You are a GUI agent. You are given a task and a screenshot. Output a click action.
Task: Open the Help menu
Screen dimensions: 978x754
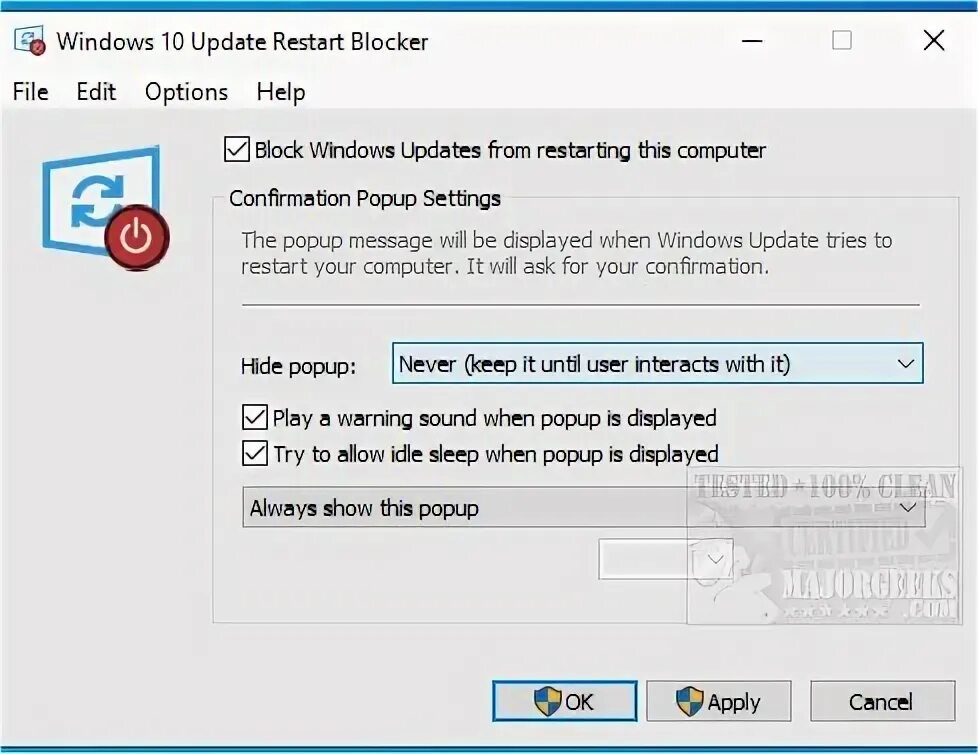click(281, 92)
